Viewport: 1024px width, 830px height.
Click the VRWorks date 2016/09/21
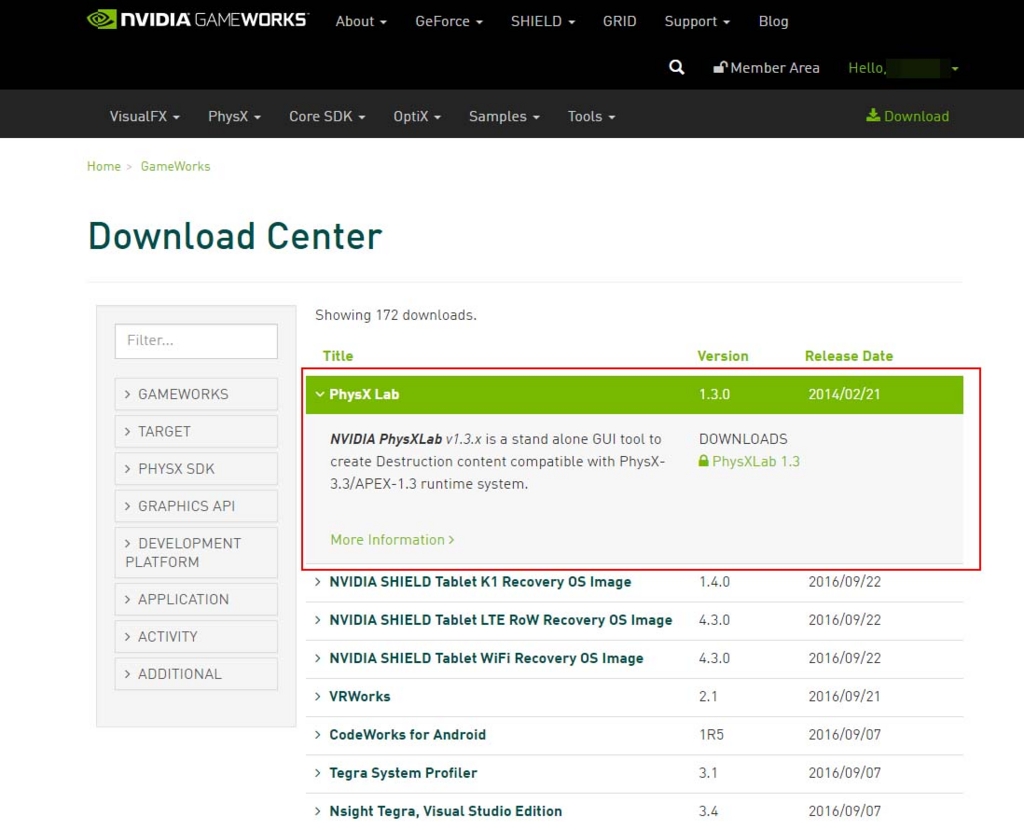[x=844, y=696]
